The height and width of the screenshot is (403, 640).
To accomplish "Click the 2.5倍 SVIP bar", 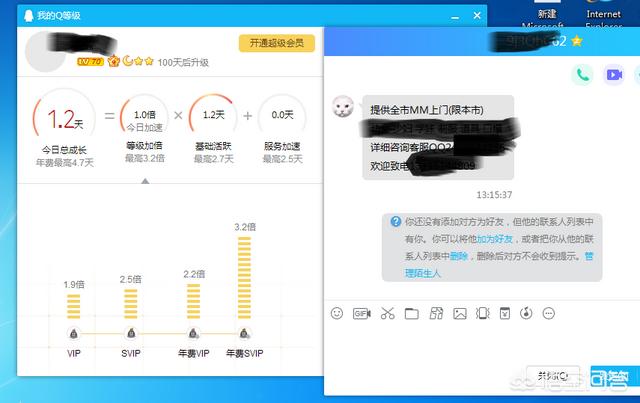I will coord(131,304).
